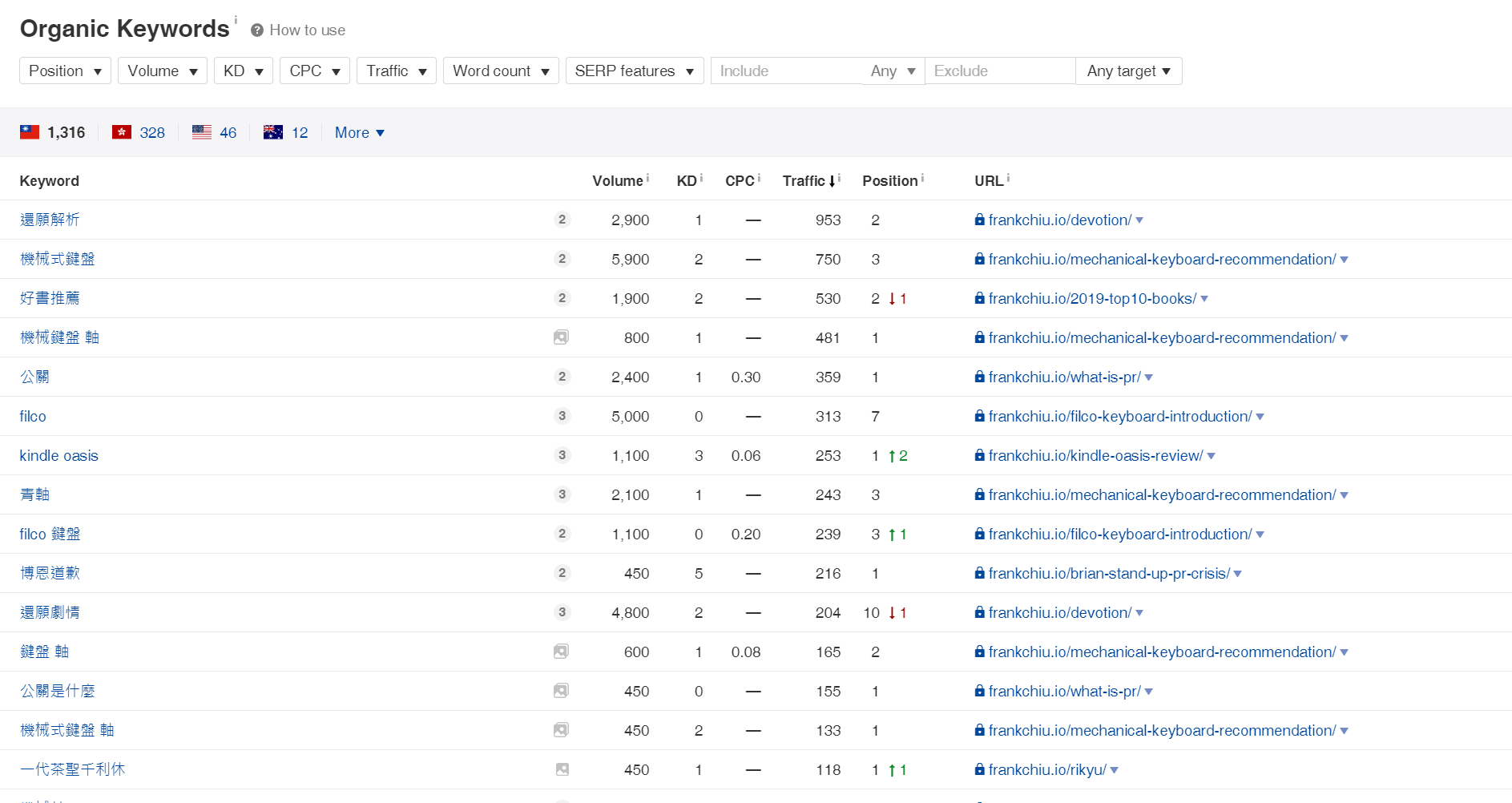Select the Australia flag results

(273, 132)
